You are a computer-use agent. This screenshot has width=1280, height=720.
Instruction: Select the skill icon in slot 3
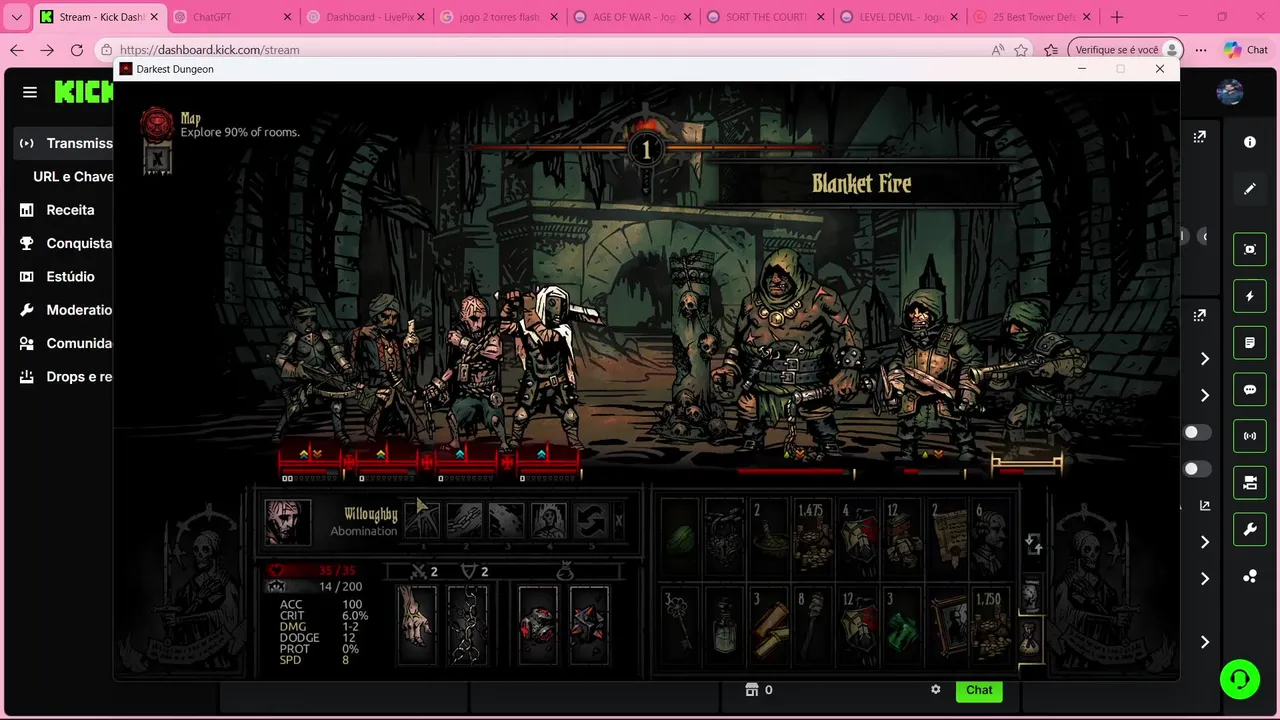point(506,521)
